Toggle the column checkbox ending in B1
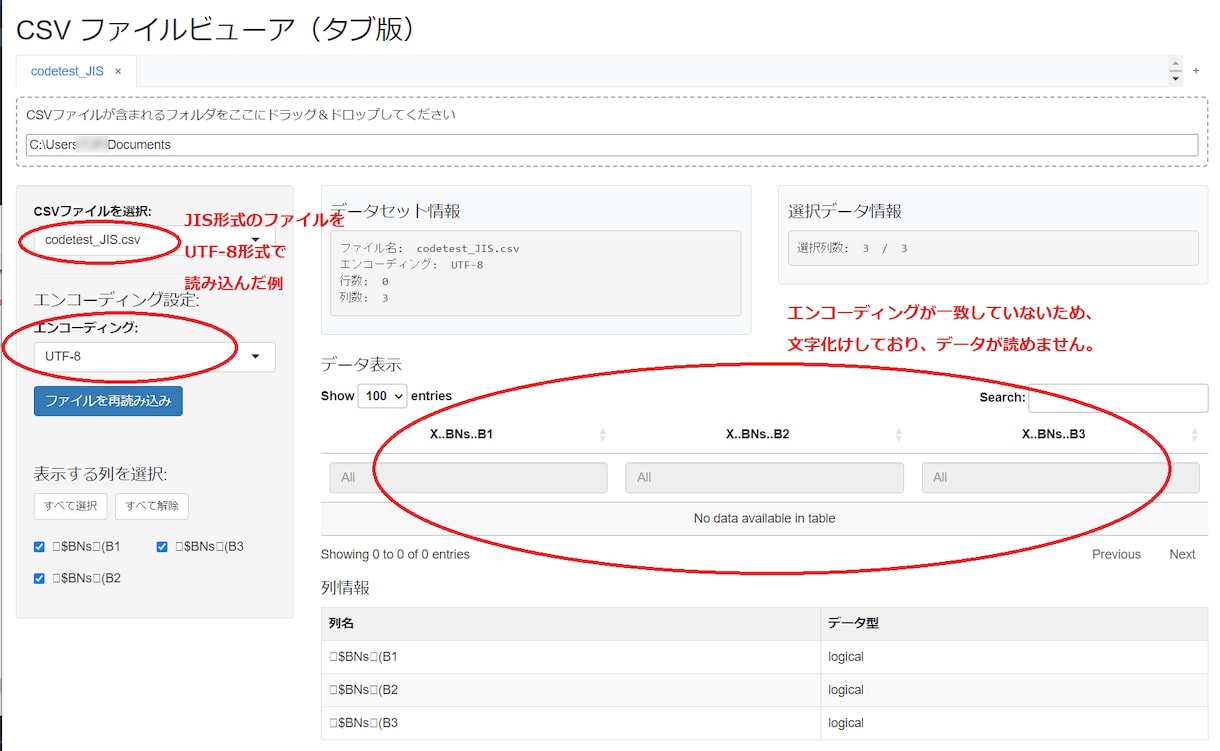The height and width of the screenshot is (751, 1220). [39, 547]
